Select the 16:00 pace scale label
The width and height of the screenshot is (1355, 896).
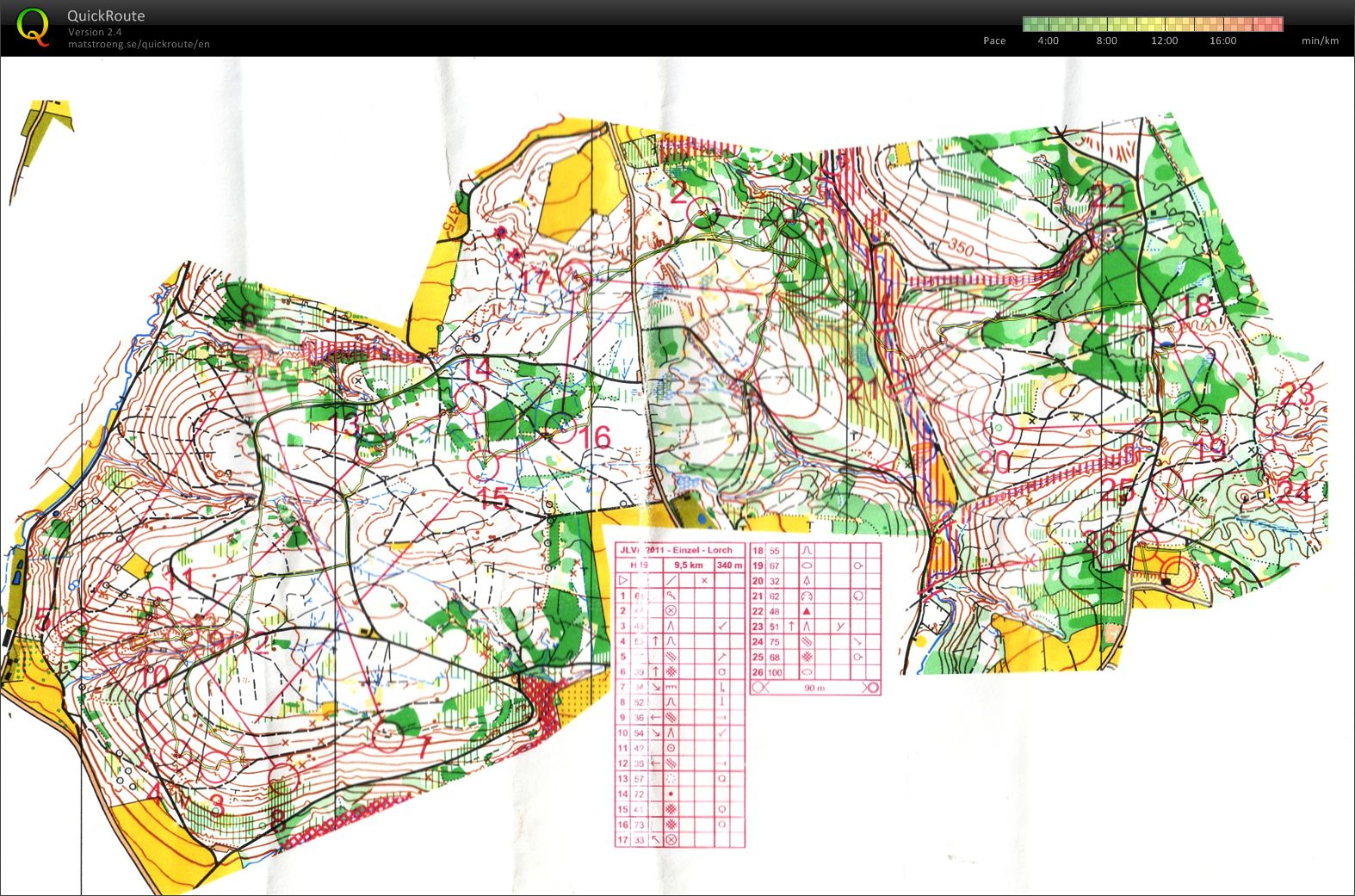1222,40
